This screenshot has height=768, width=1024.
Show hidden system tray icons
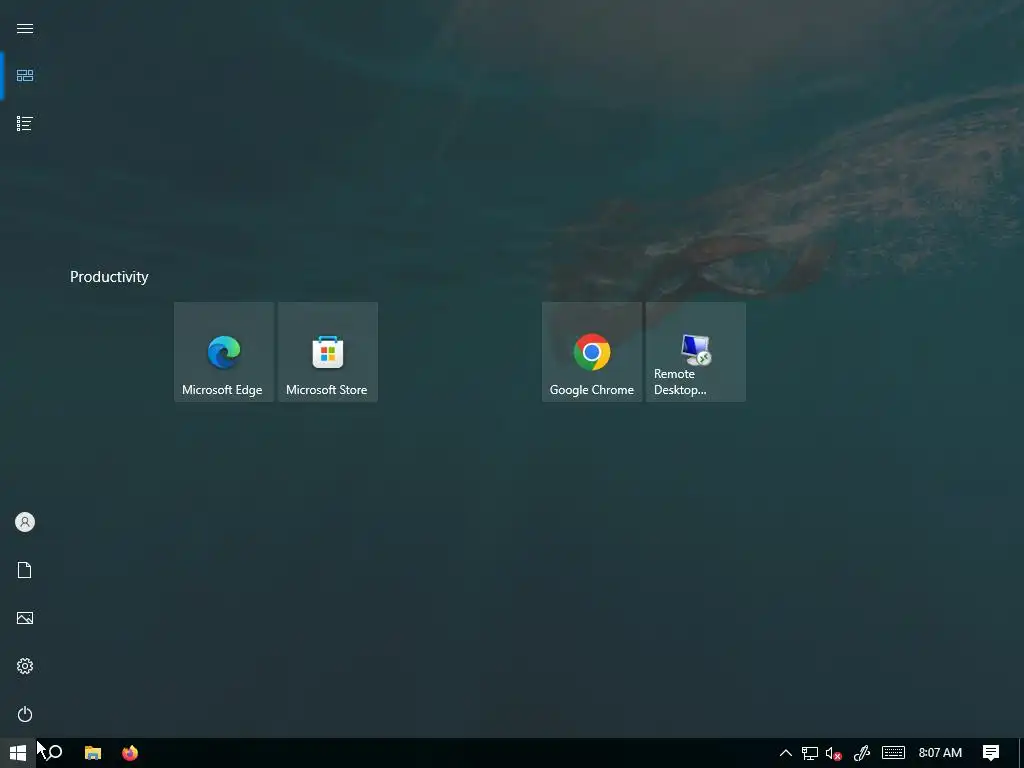pyautogui.click(x=786, y=753)
